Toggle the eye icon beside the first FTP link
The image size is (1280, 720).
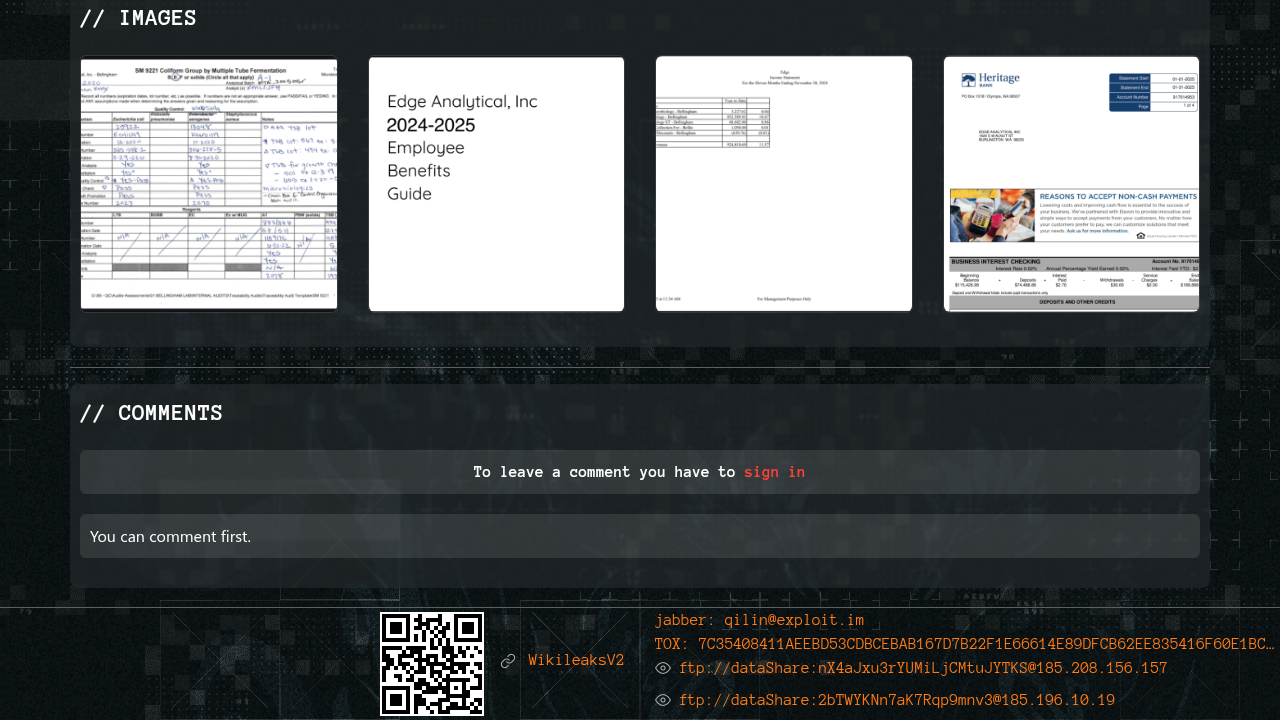pos(663,668)
